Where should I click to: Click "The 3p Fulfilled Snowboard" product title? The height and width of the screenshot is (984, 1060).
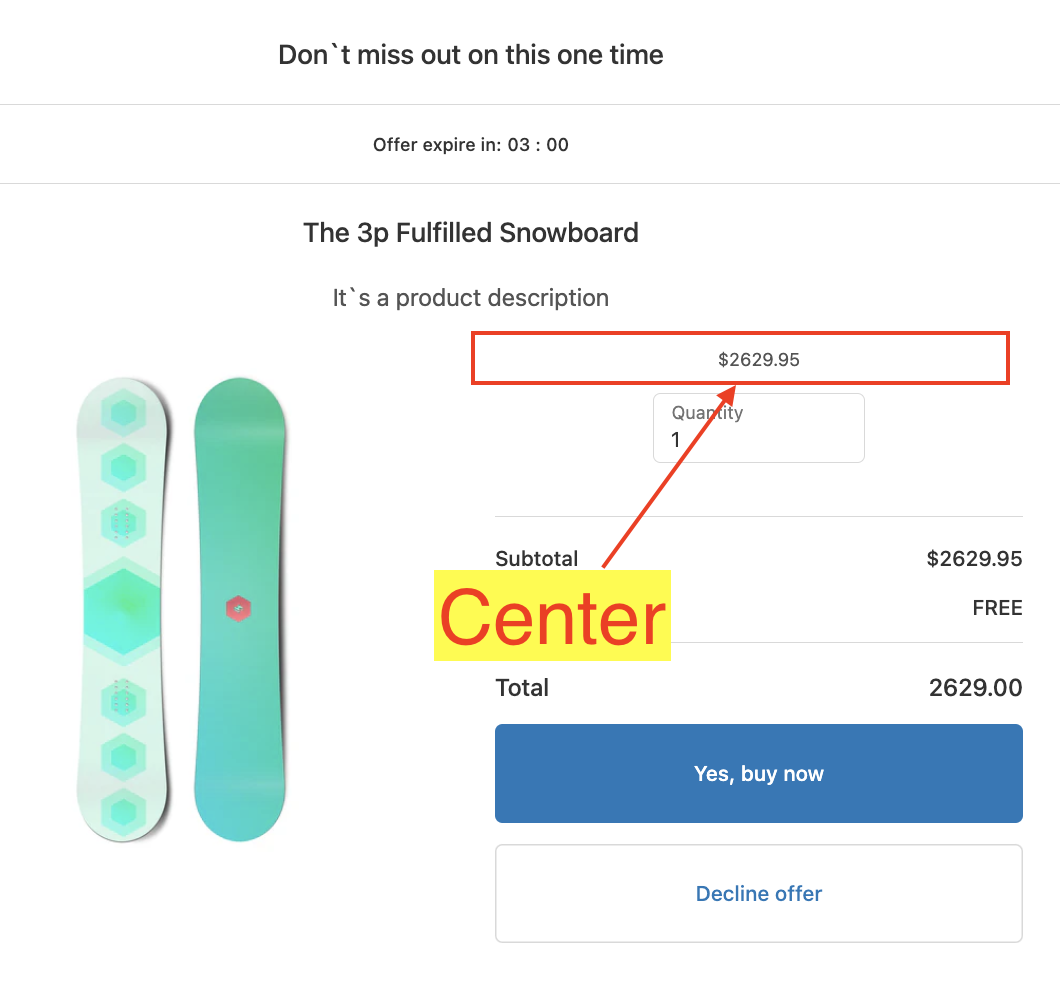[471, 233]
